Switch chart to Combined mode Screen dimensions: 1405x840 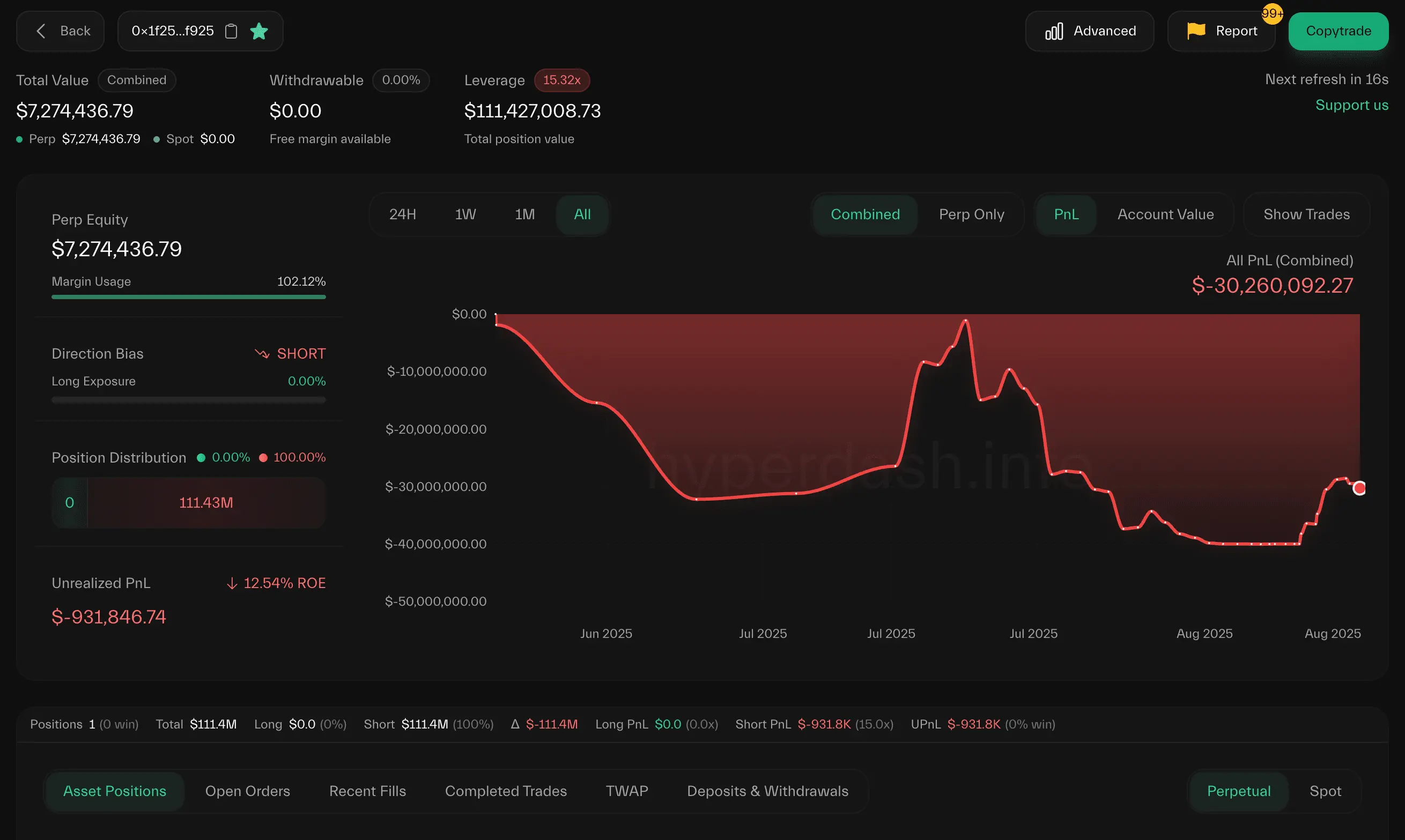click(865, 214)
